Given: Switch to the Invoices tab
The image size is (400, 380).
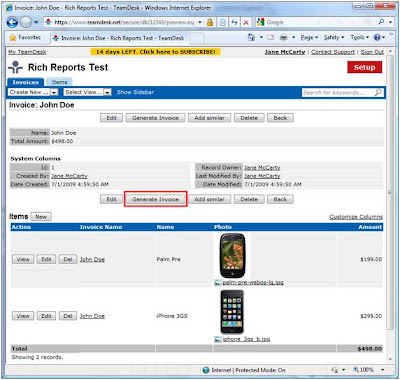Looking at the screenshot, I should tap(26, 82).
